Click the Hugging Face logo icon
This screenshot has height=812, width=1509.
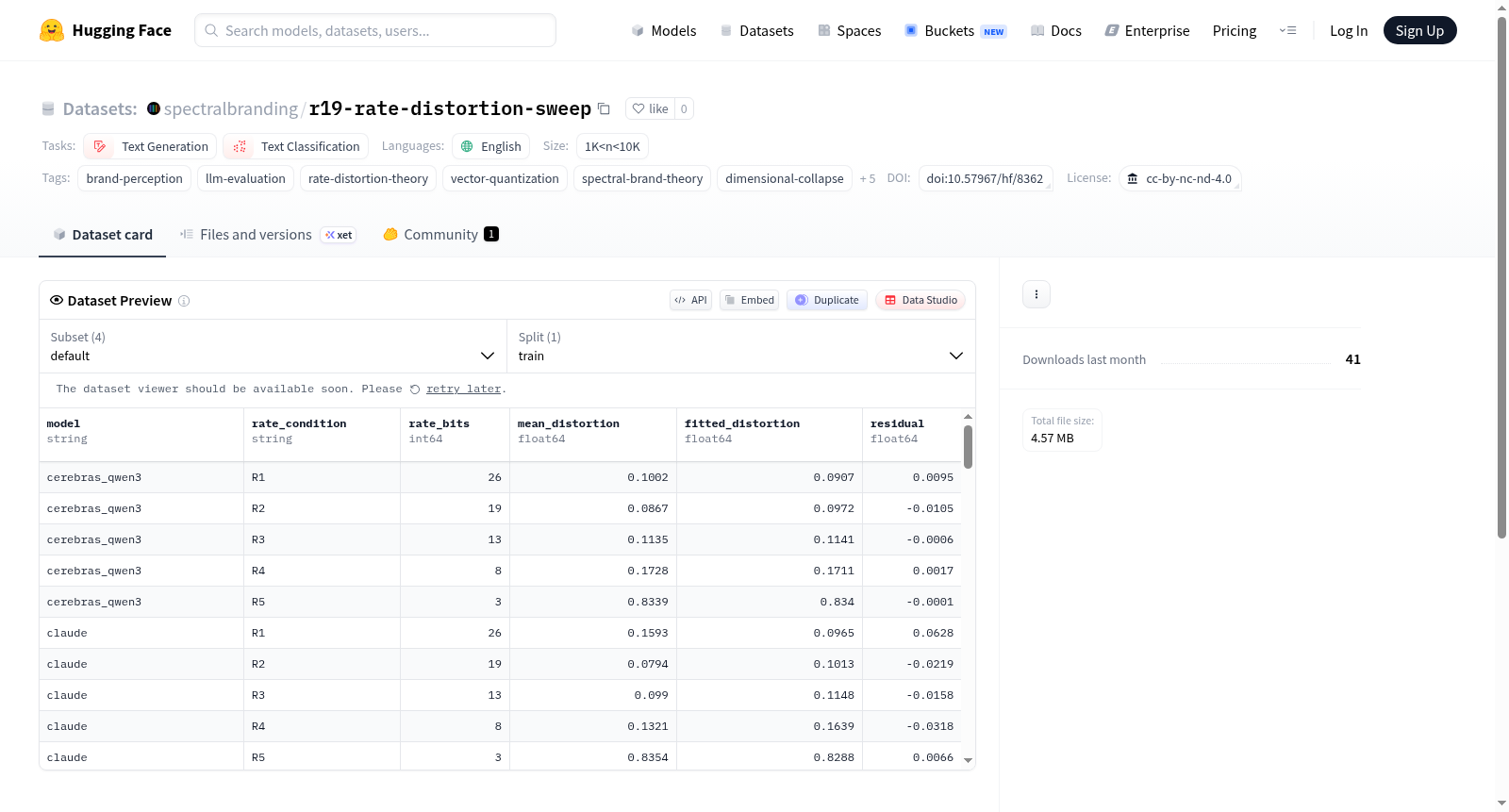pyautogui.click(x=52, y=30)
